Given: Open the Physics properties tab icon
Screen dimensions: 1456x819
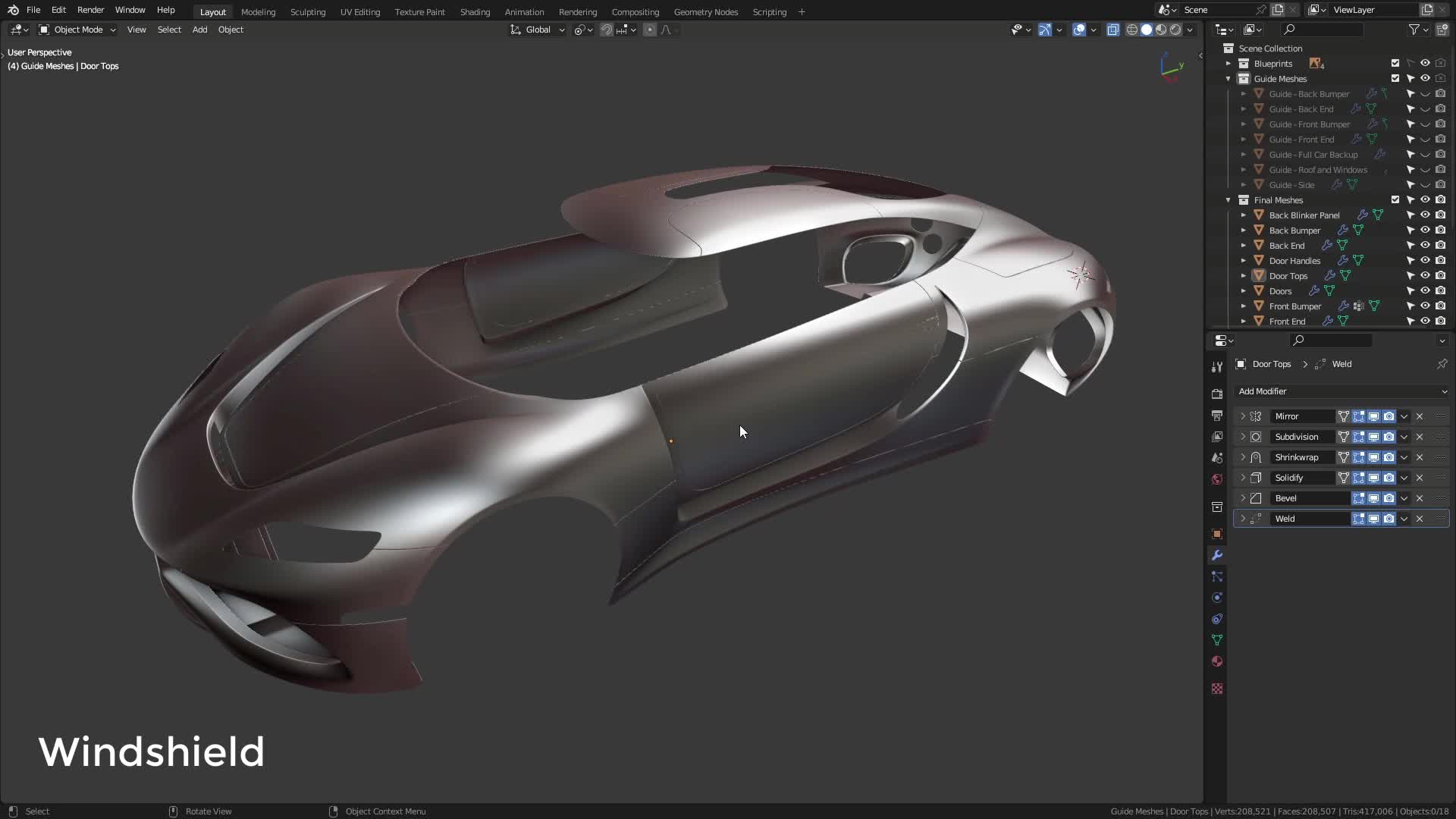Looking at the screenshot, I should tap(1217, 598).
